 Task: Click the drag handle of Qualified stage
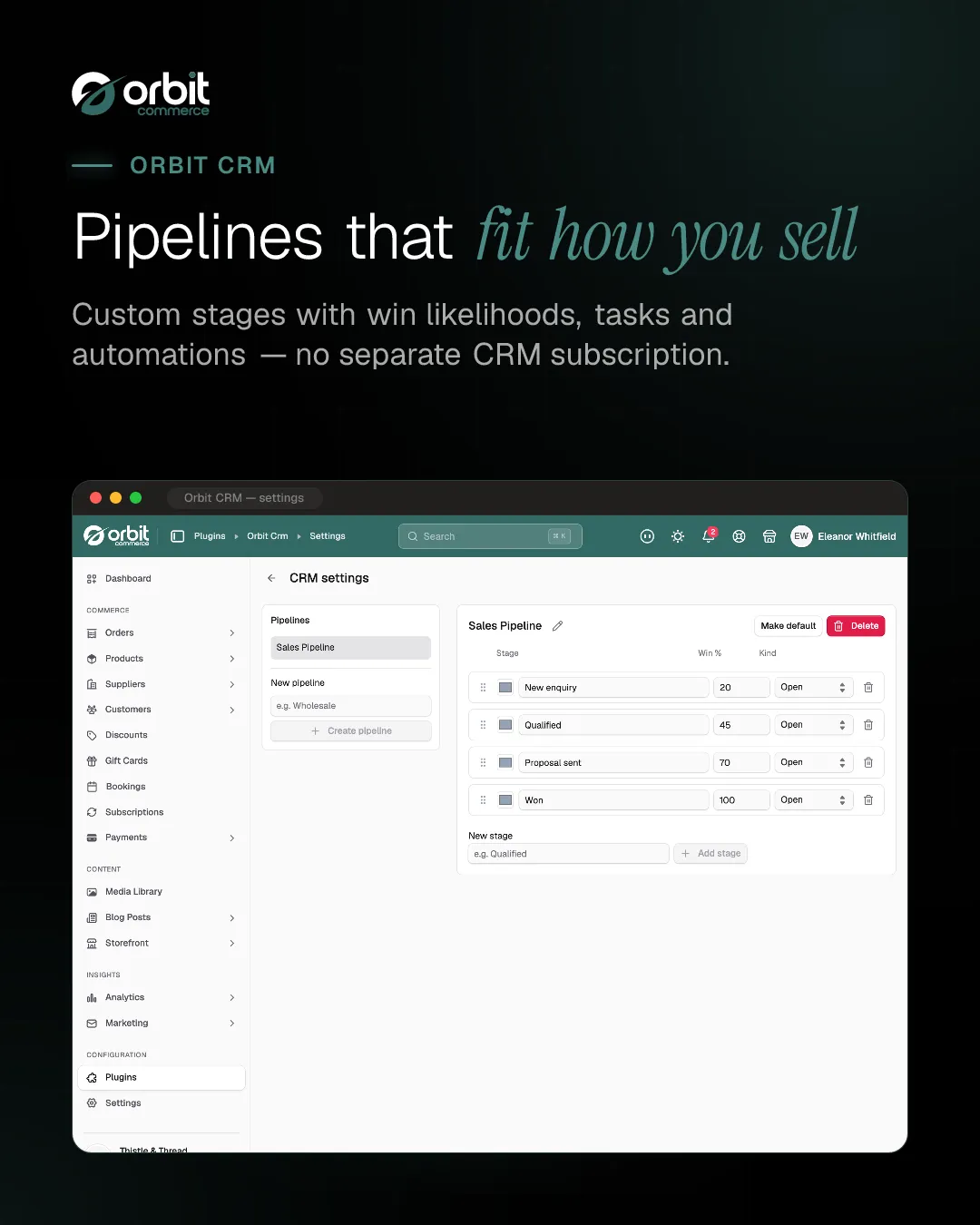click(x=483, y=725)
